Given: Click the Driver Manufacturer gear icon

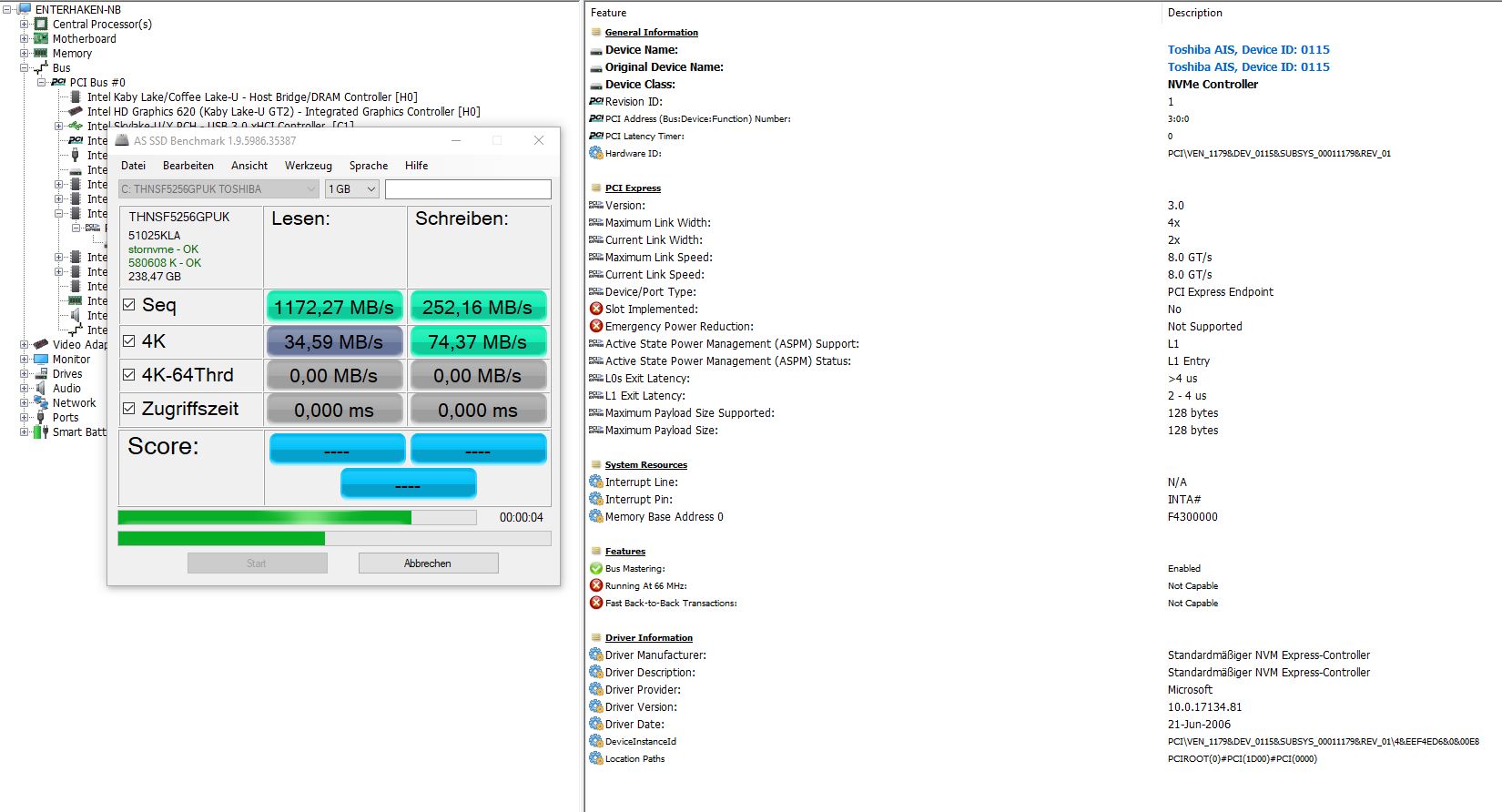Looking at the screenshot, I should click(x=596, y=655).
